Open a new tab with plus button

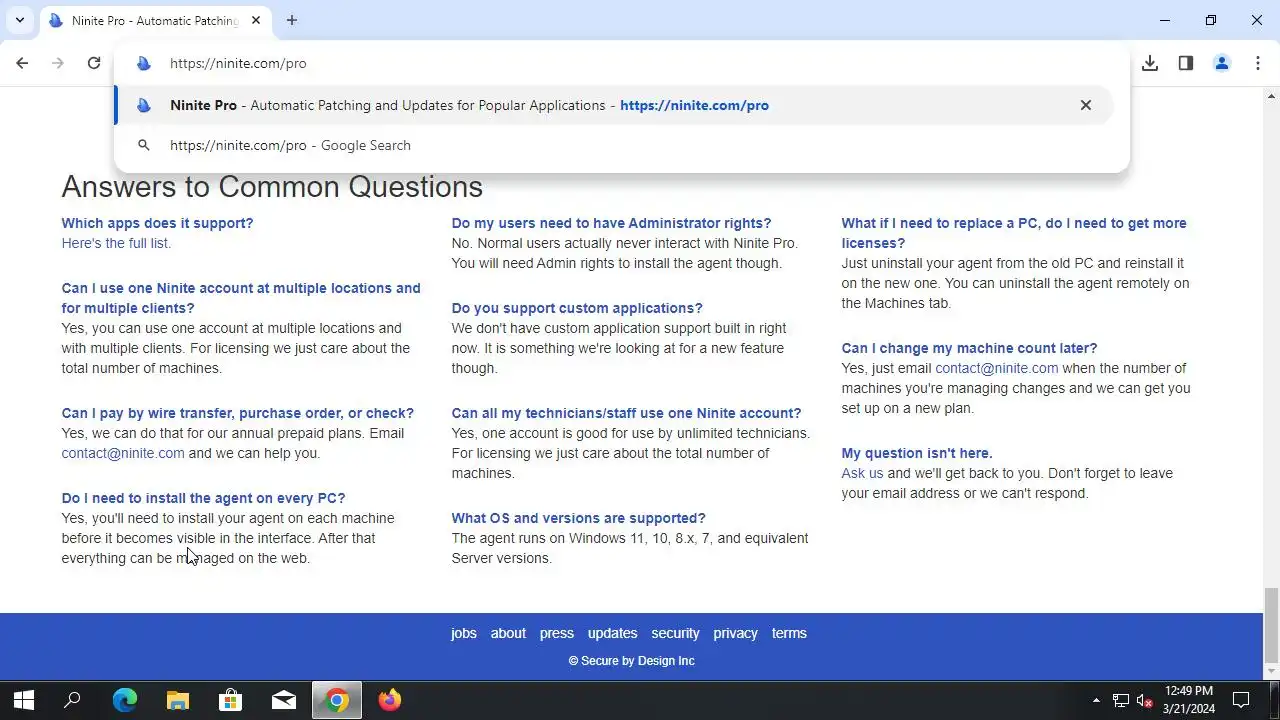[x=291, y=20]
